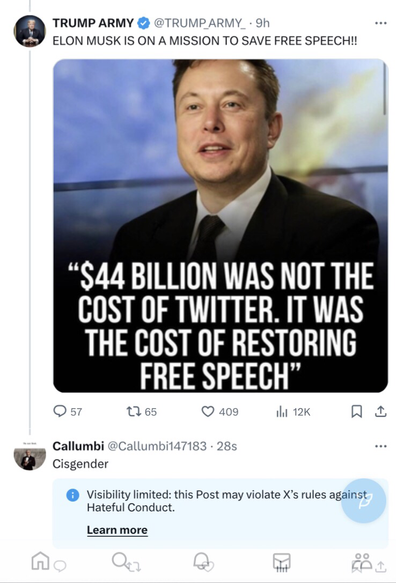Image resolution: width=396 pixels, height=583 pixels.
Task: Open the Callumbi username link
Action: (78, 446)
